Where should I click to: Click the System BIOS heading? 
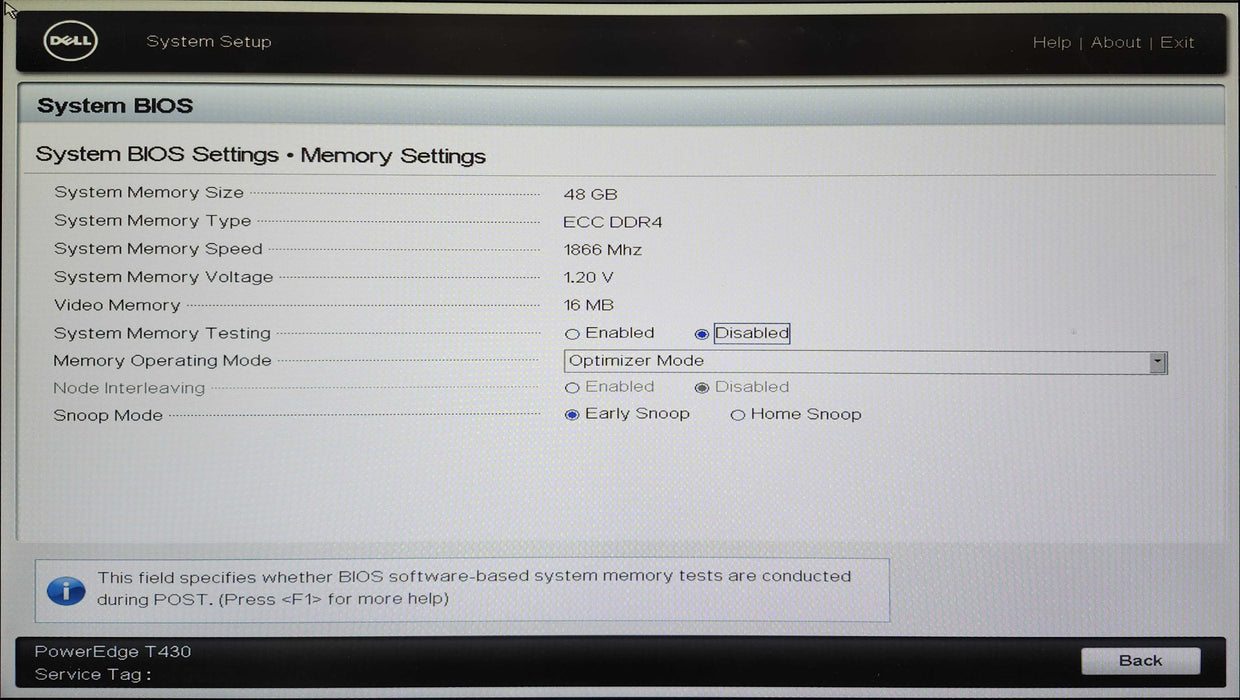click(x=115, y=106)
